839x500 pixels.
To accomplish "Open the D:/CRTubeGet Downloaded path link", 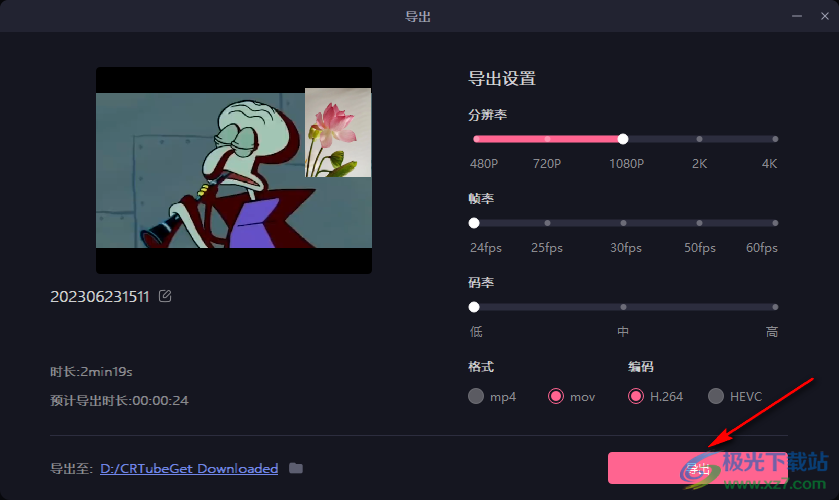I will click(x=189, y=468).
